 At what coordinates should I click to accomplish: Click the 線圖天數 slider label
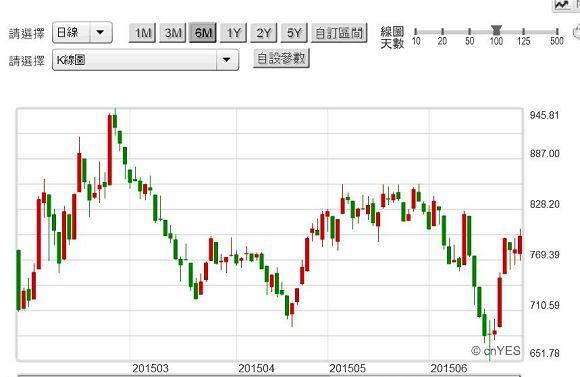click(392, 37)
